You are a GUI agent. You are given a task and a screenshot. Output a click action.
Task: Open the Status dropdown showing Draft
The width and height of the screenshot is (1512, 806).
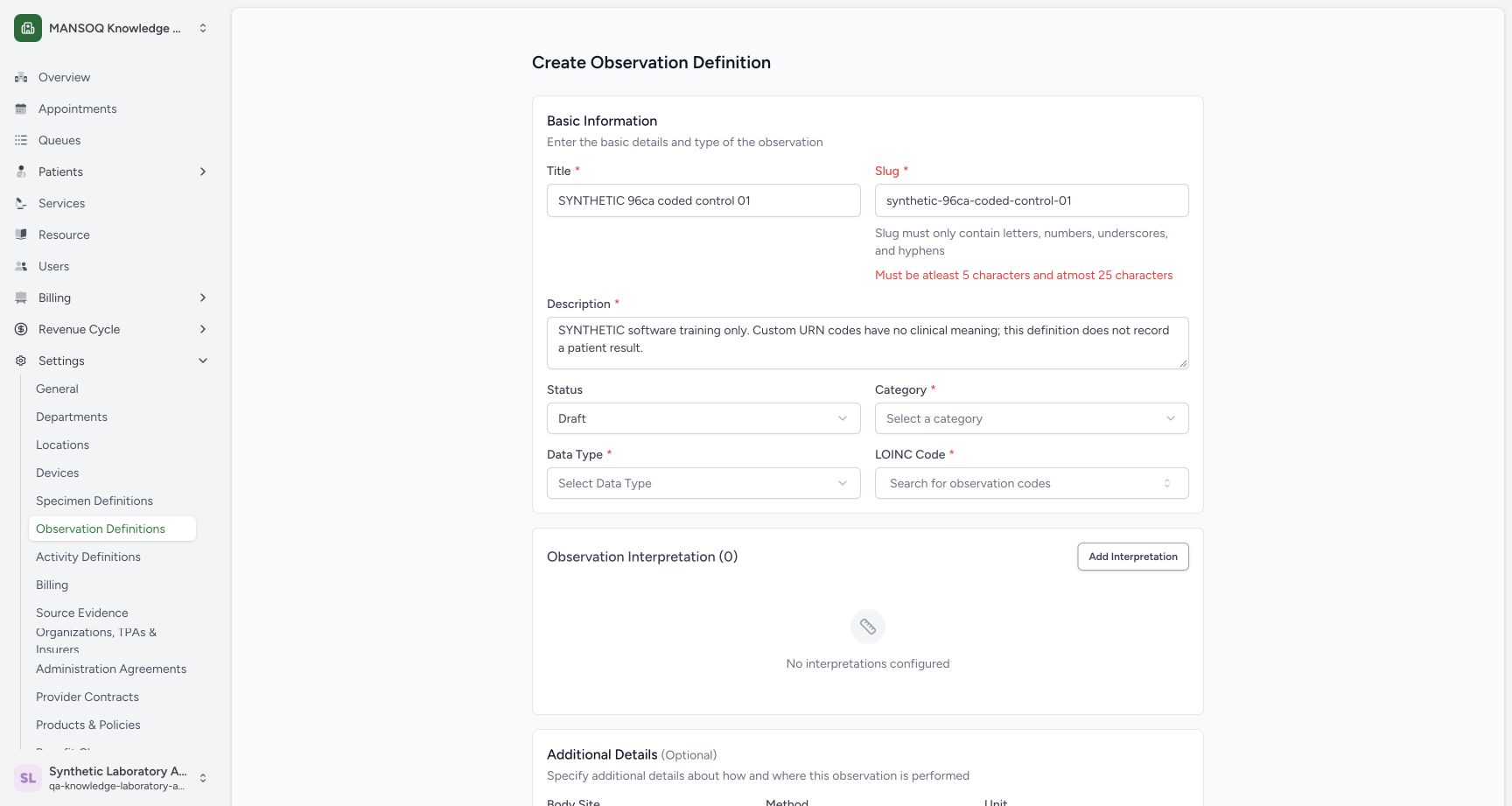(703, 418)
